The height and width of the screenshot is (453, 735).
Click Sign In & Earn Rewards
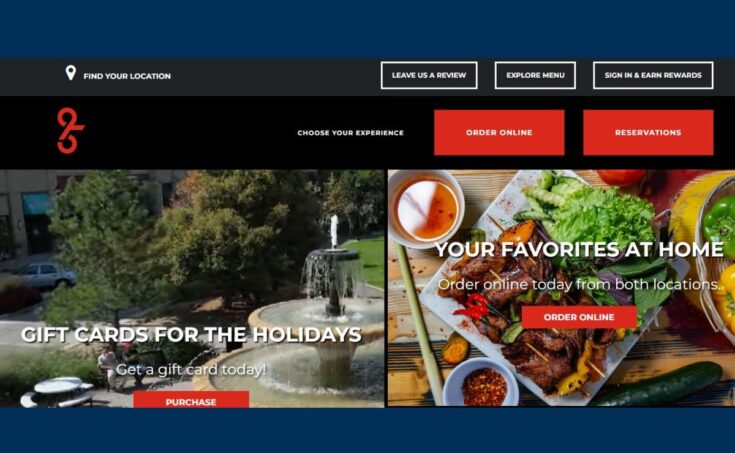653,75
